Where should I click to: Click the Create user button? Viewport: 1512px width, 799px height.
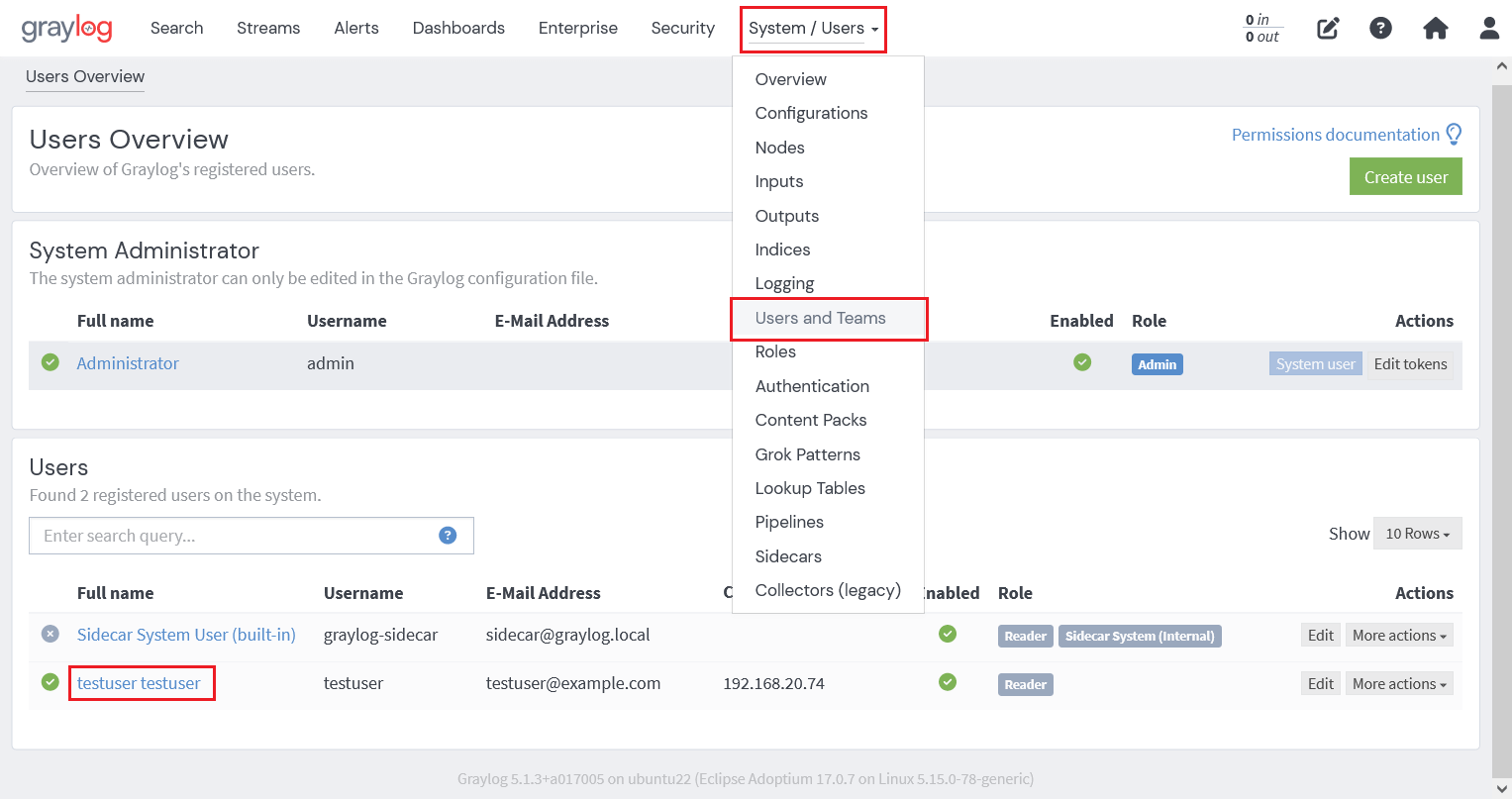[x=1405, y=177]
